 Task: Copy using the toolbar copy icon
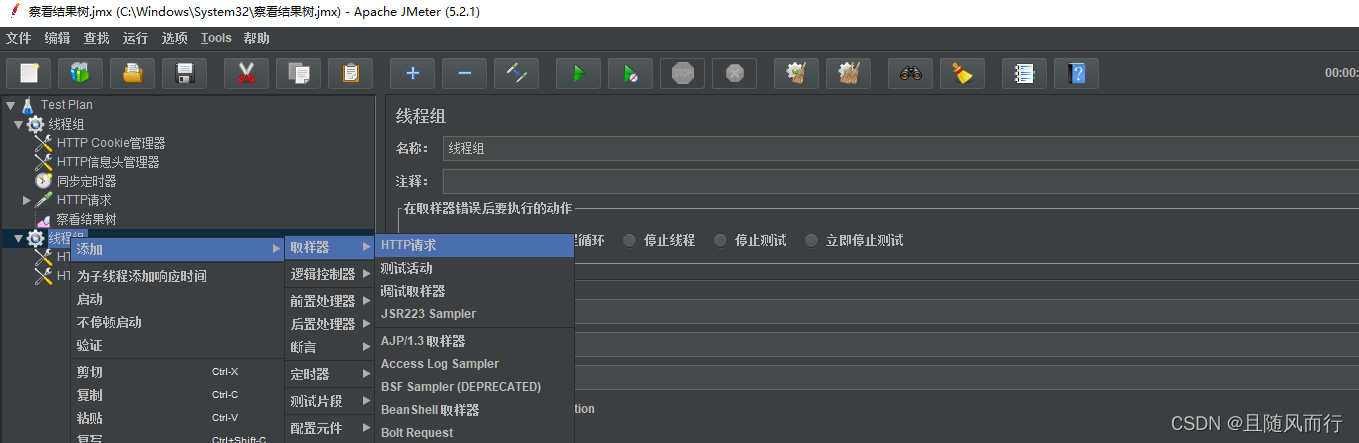coord(298,73)
